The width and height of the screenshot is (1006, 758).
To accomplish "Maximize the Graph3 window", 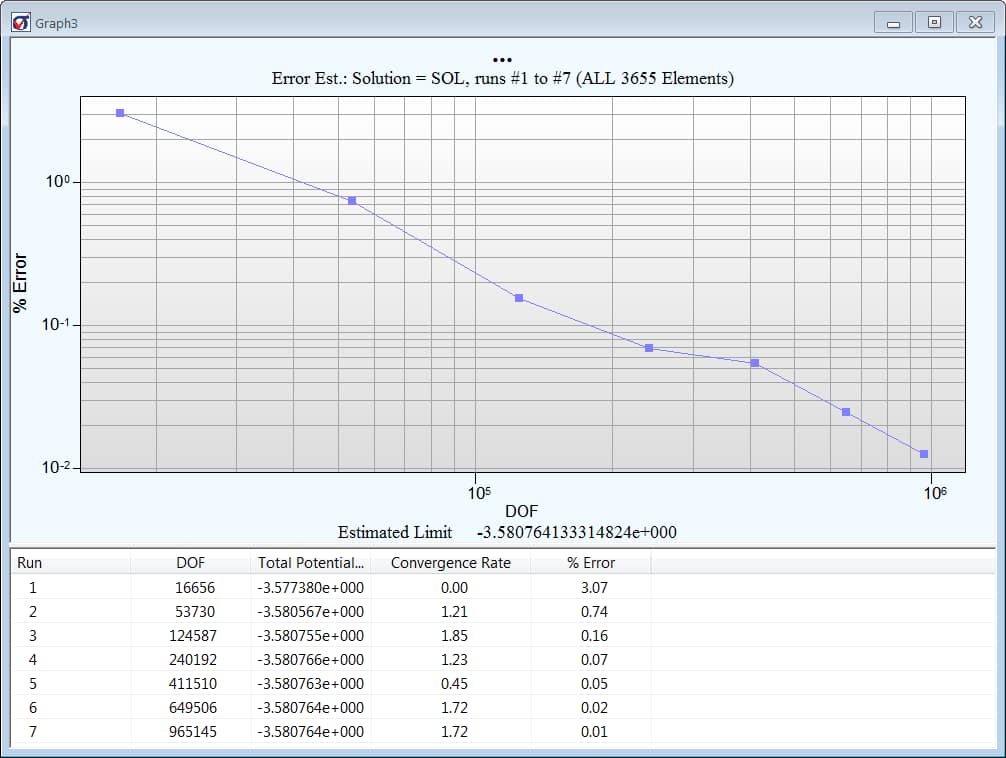I will [933, 22].
